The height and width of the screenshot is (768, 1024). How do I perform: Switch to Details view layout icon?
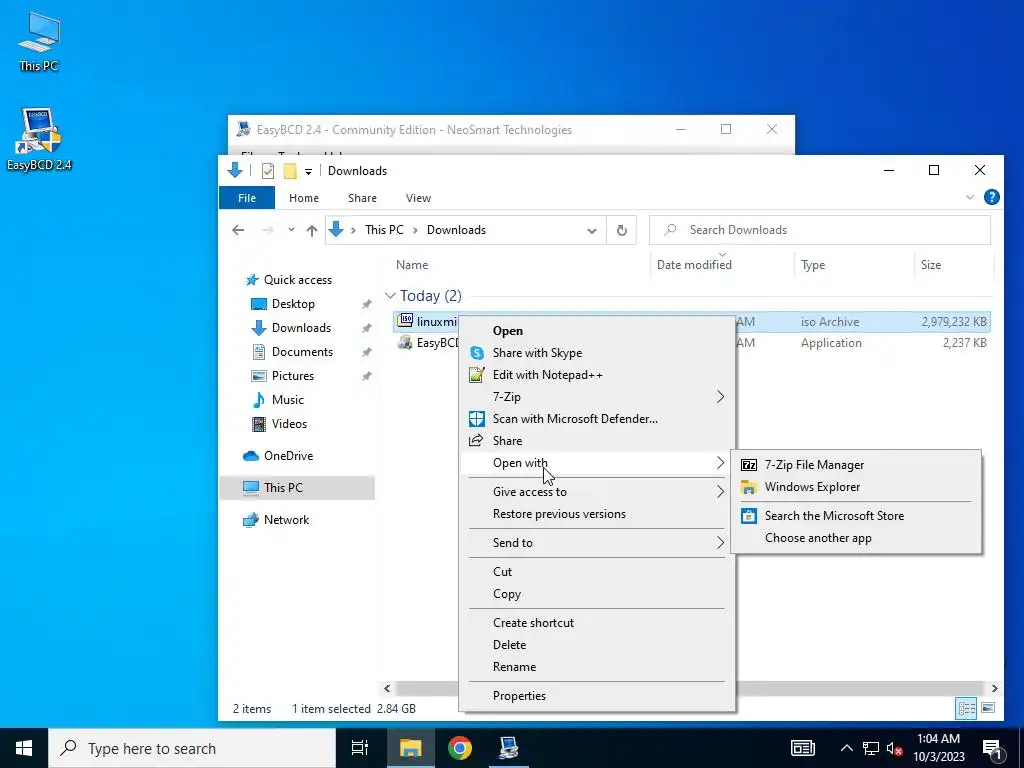[967, 709]
